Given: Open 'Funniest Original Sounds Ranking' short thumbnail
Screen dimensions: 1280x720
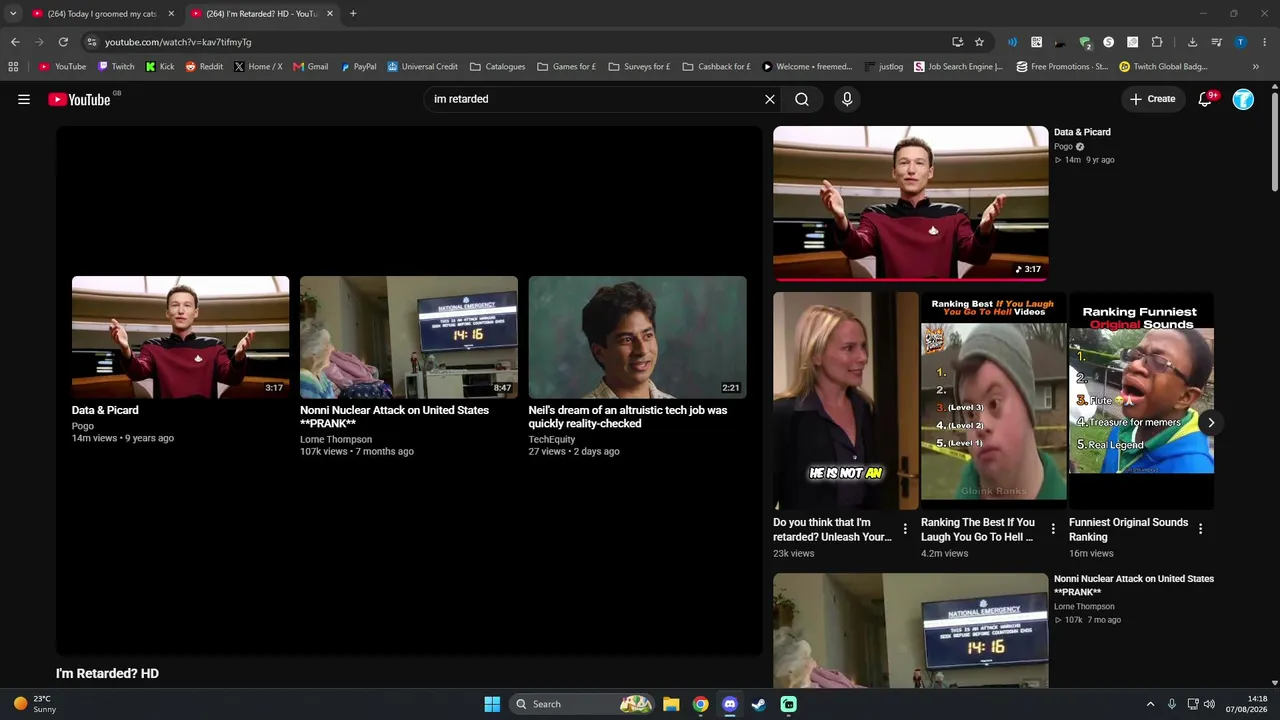Looking at the screenshot, I should click(1141, 401).
